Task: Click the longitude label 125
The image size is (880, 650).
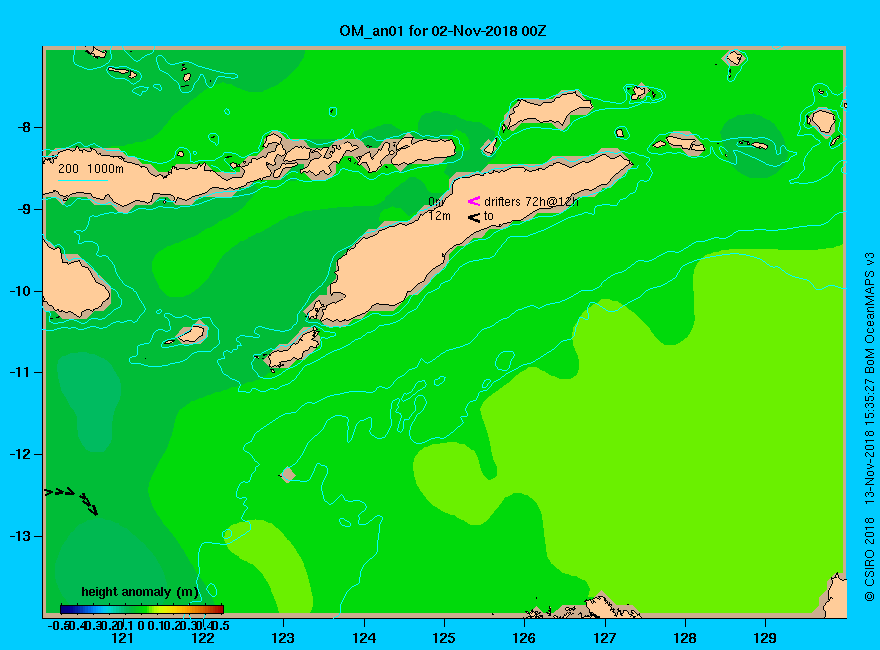Action: click(x=444, y=638)
